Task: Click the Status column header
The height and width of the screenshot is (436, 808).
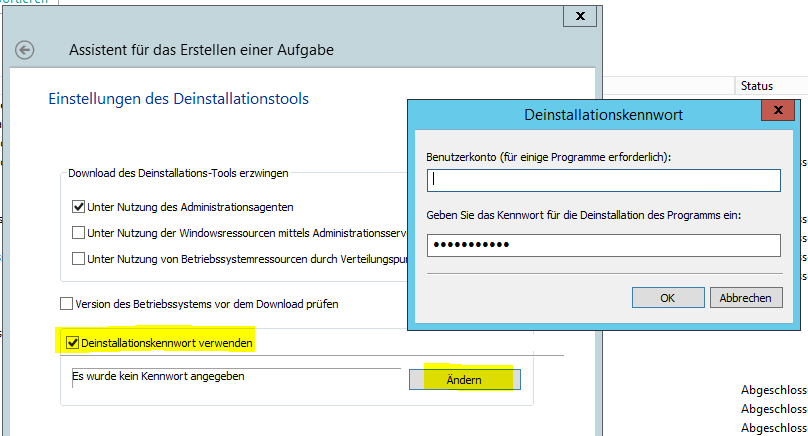Action: (x=757, y=87)
